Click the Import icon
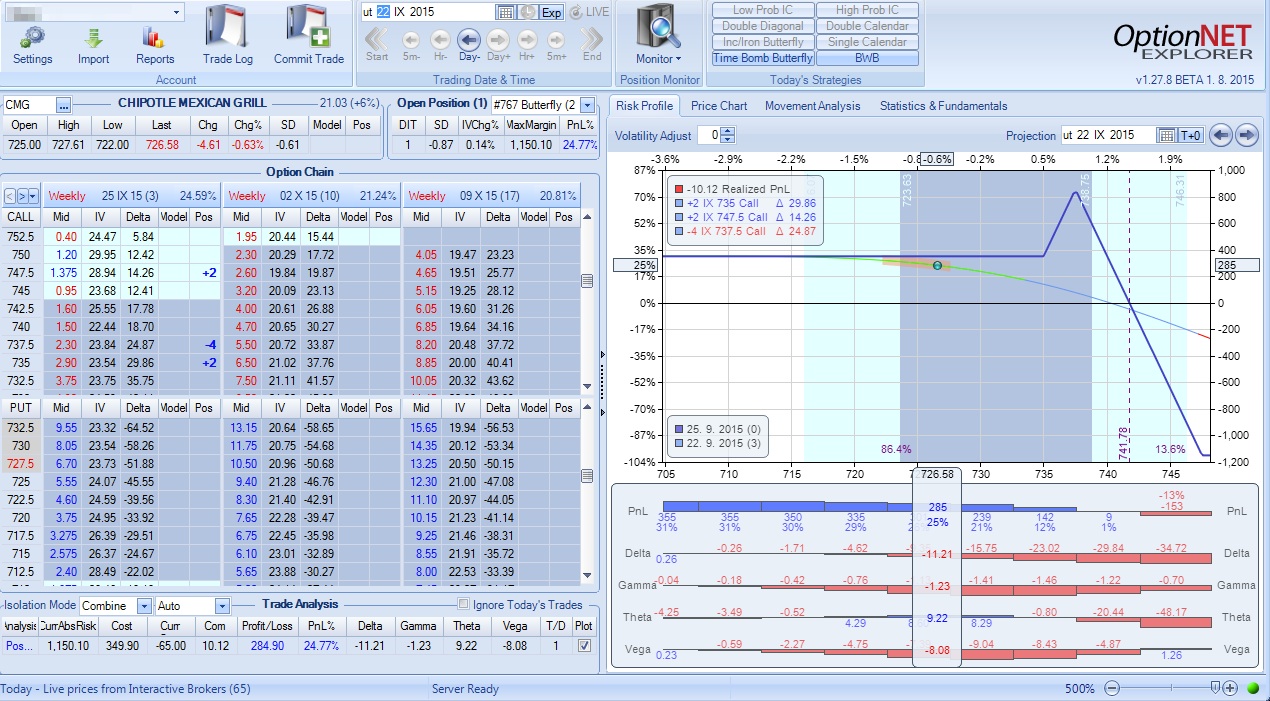1270x701 pixels. tap(94, 38)
